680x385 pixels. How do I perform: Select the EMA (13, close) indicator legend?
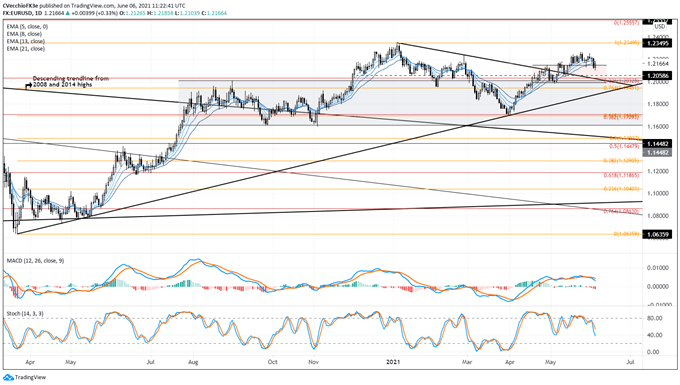coord(26,41)
